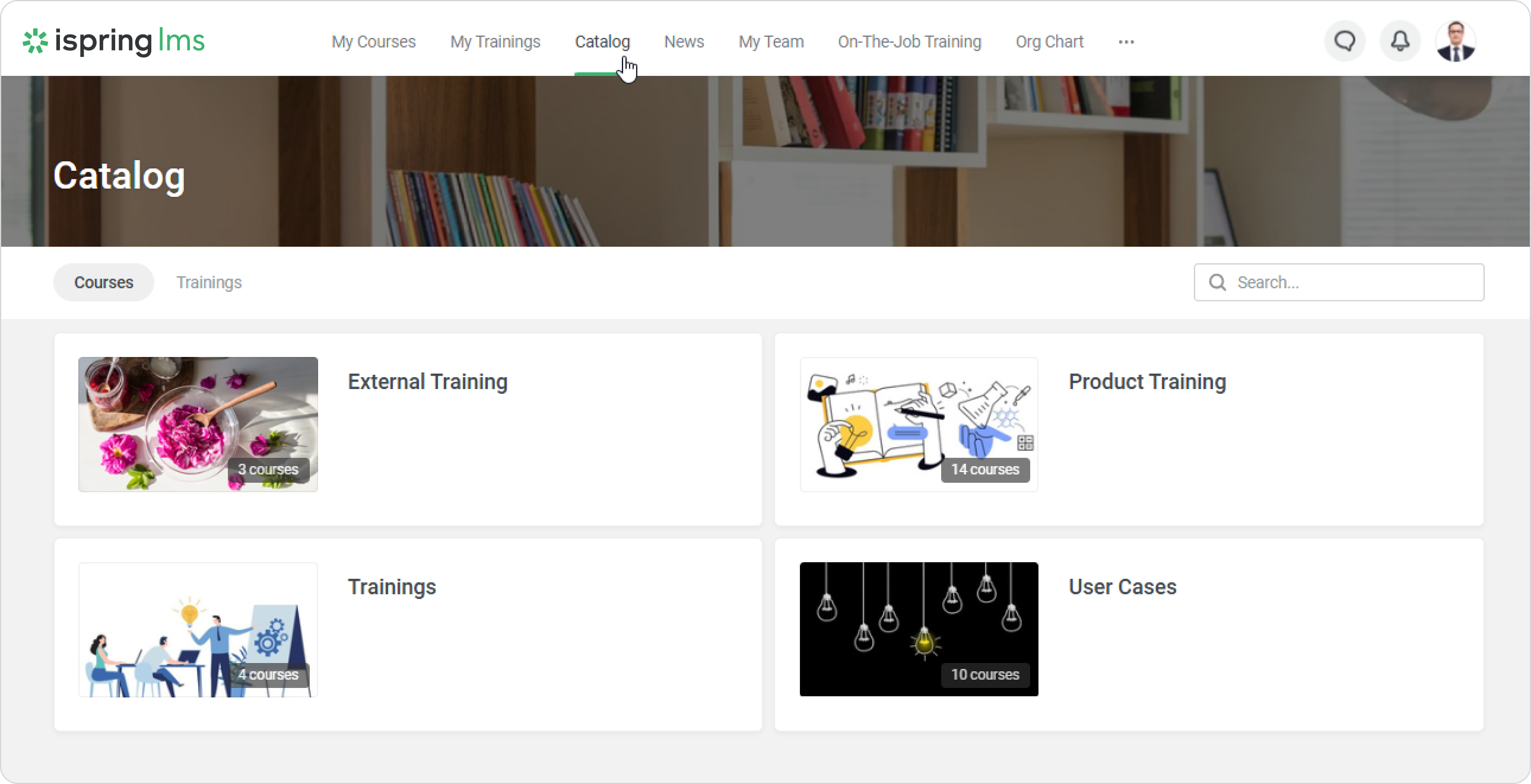Click the search magnifier icon

(x=1217, y=283)
